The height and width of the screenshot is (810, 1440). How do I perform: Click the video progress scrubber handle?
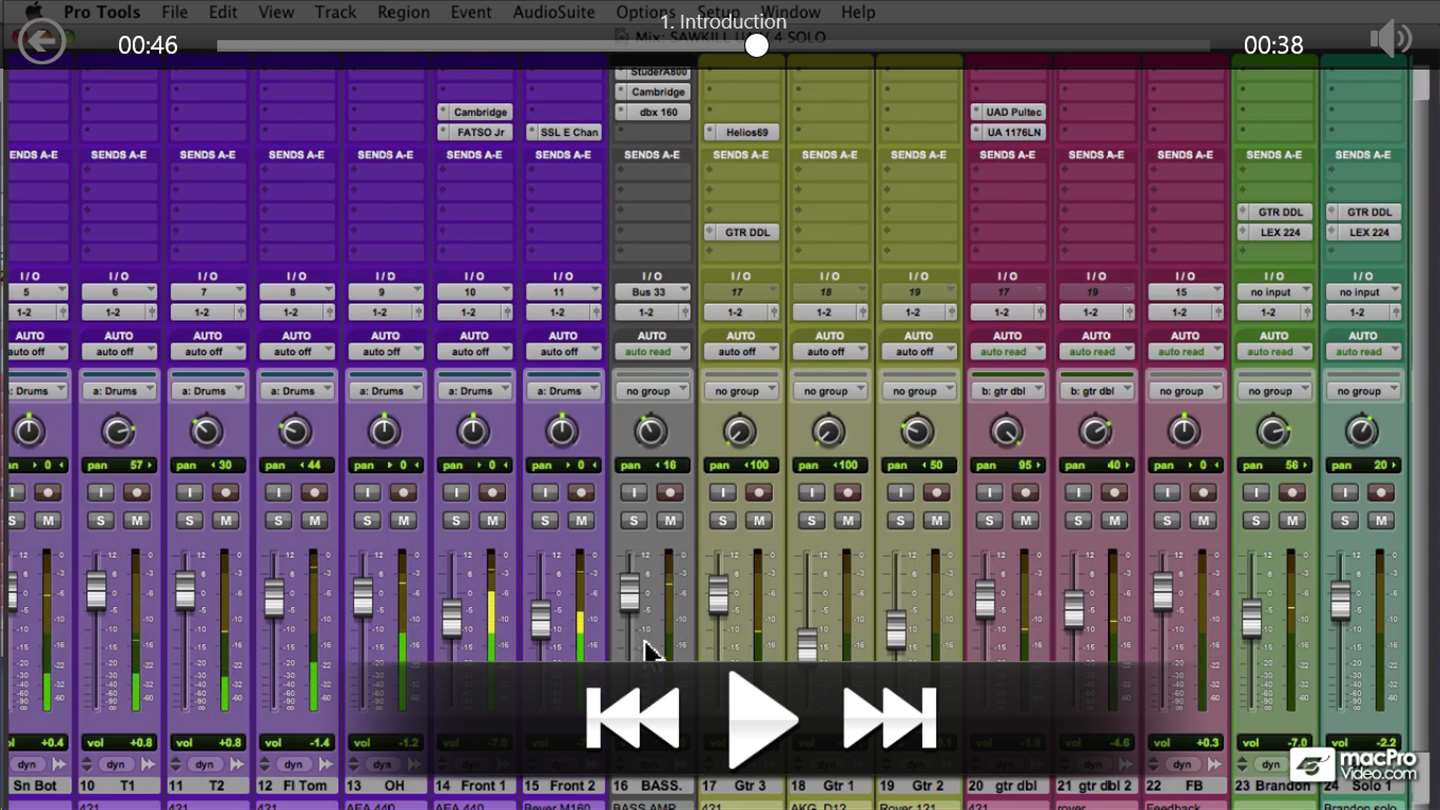757,45
